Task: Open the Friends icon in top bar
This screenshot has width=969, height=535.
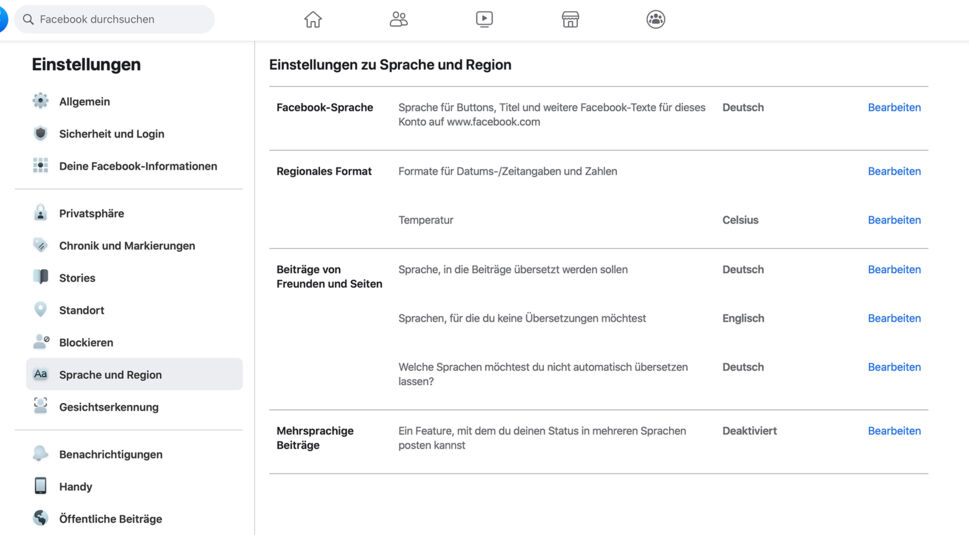Action: coord(399,20)
